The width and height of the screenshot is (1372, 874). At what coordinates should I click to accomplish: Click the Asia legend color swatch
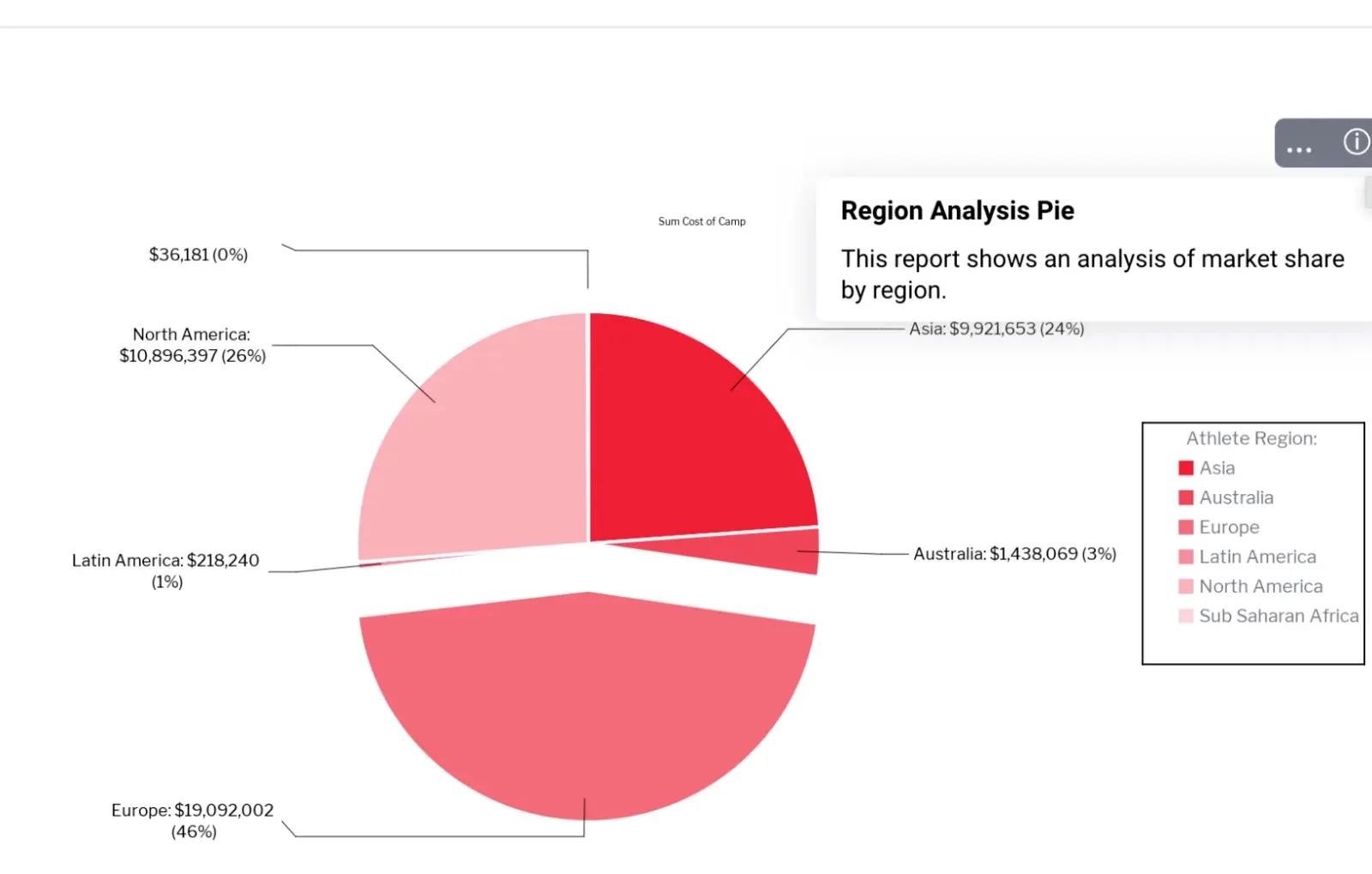[x=1186, y=468]
